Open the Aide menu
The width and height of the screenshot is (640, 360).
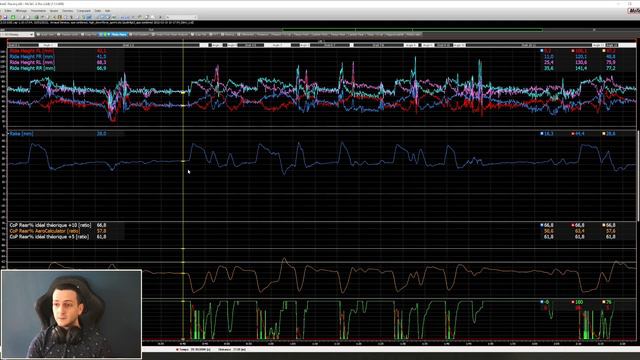tap(107, 11)
